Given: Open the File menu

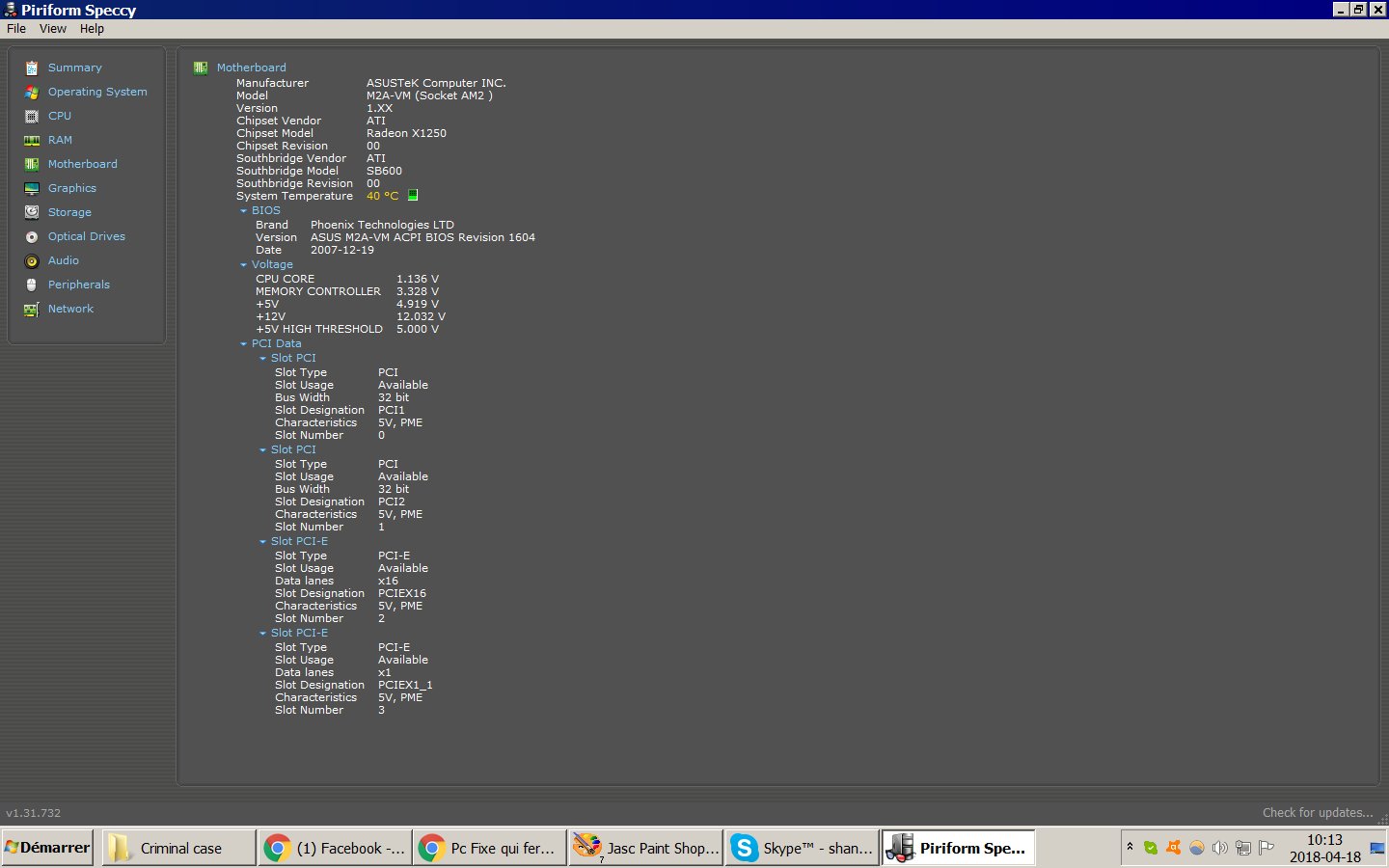Looking at the screenshot, I should point(16,29).
